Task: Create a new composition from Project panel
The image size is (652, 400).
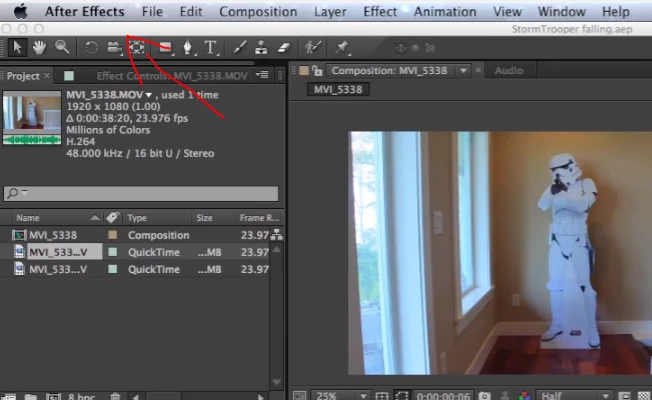Action: [53, 397]
